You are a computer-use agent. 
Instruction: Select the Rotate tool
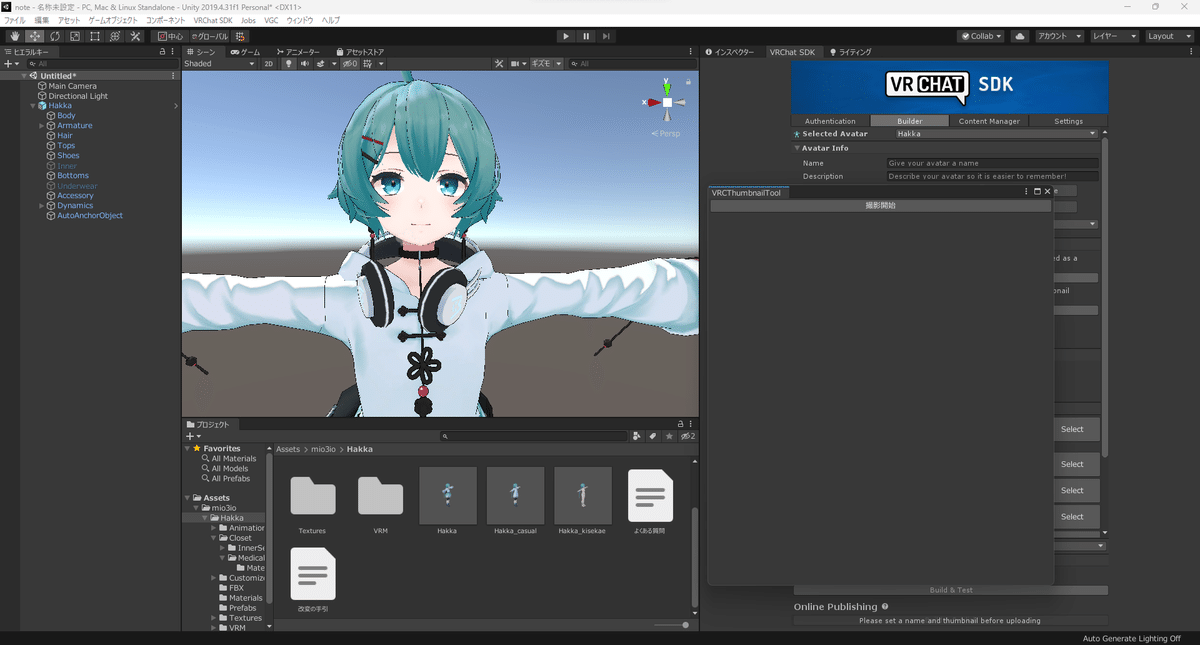(x=54, y=36)
